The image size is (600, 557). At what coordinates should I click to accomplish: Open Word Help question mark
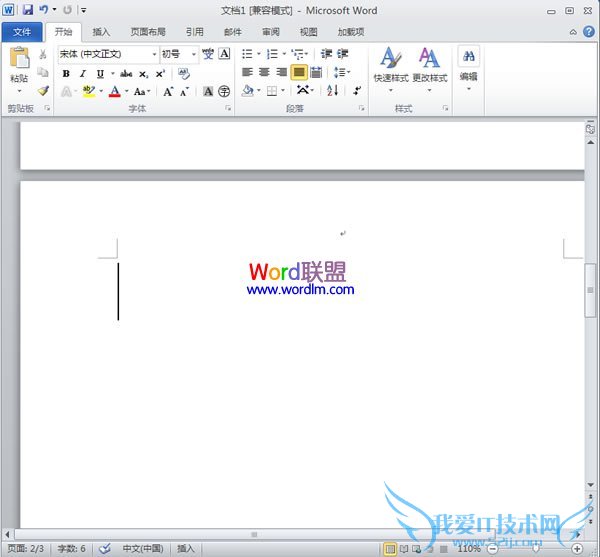tap(589, 32)
